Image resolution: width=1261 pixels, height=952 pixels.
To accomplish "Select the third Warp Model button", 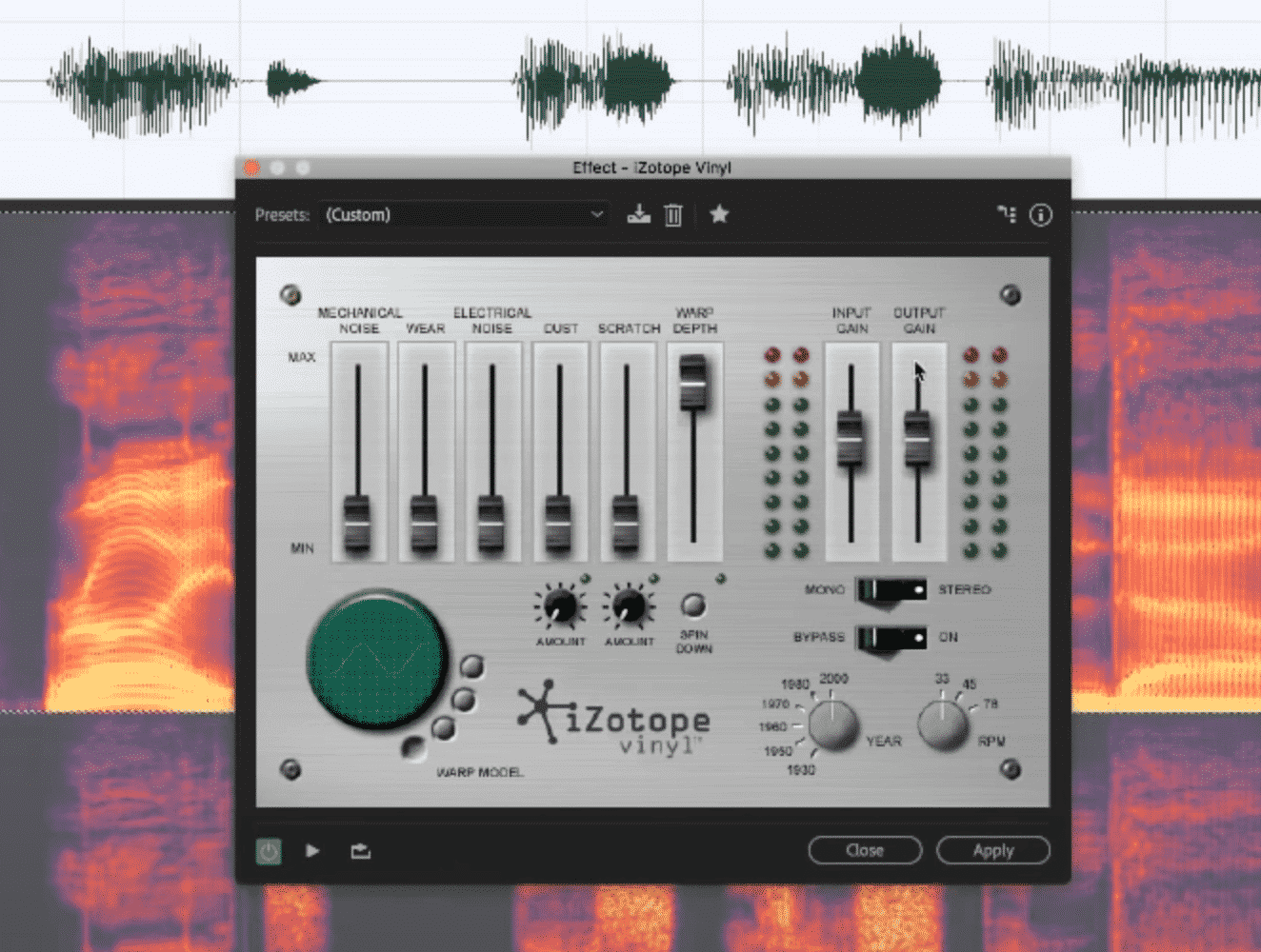I will pyautogui.click(x=443, y=728).
